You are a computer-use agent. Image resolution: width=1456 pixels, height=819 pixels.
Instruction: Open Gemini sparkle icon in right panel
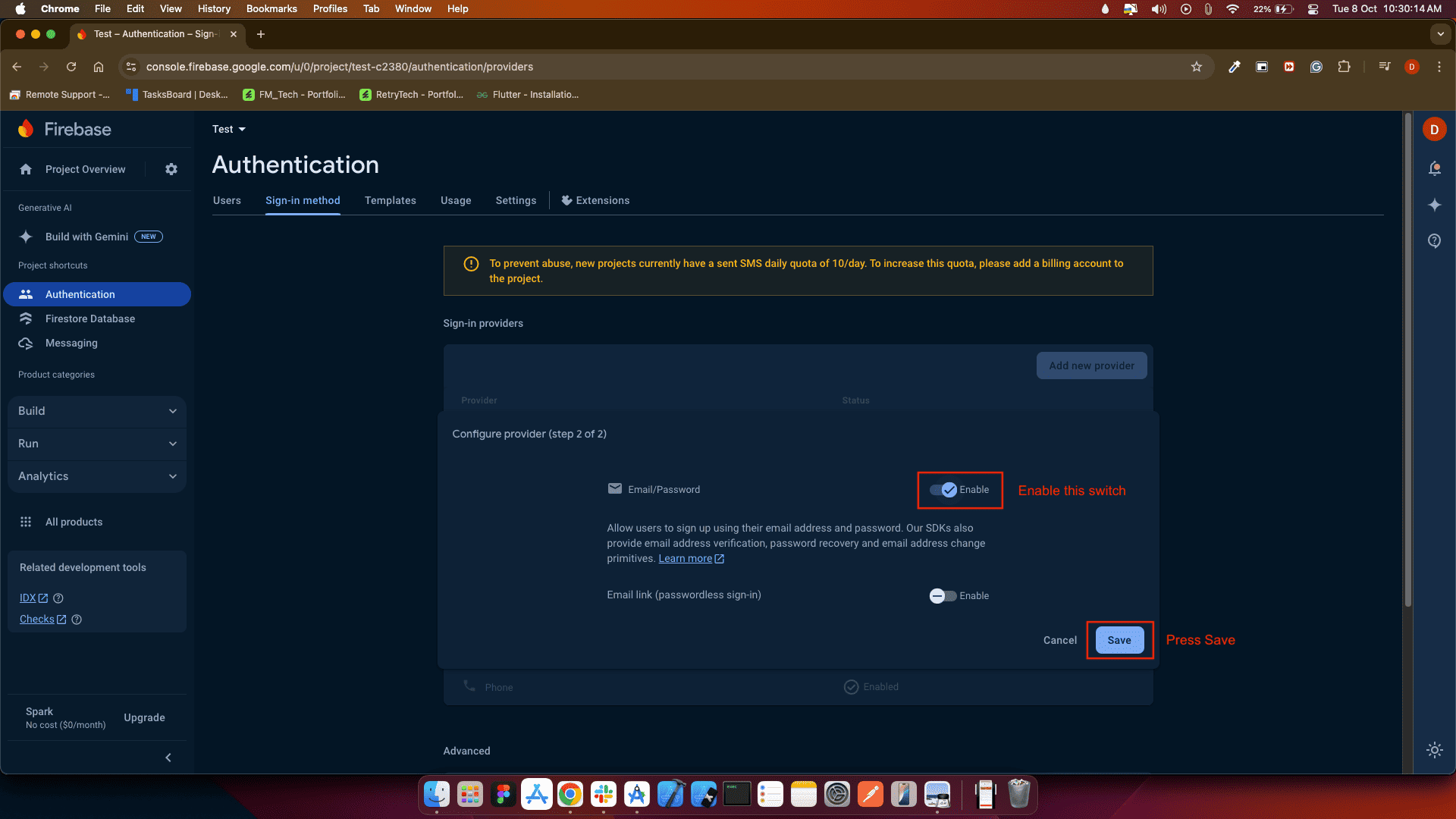coord(1434,205)
